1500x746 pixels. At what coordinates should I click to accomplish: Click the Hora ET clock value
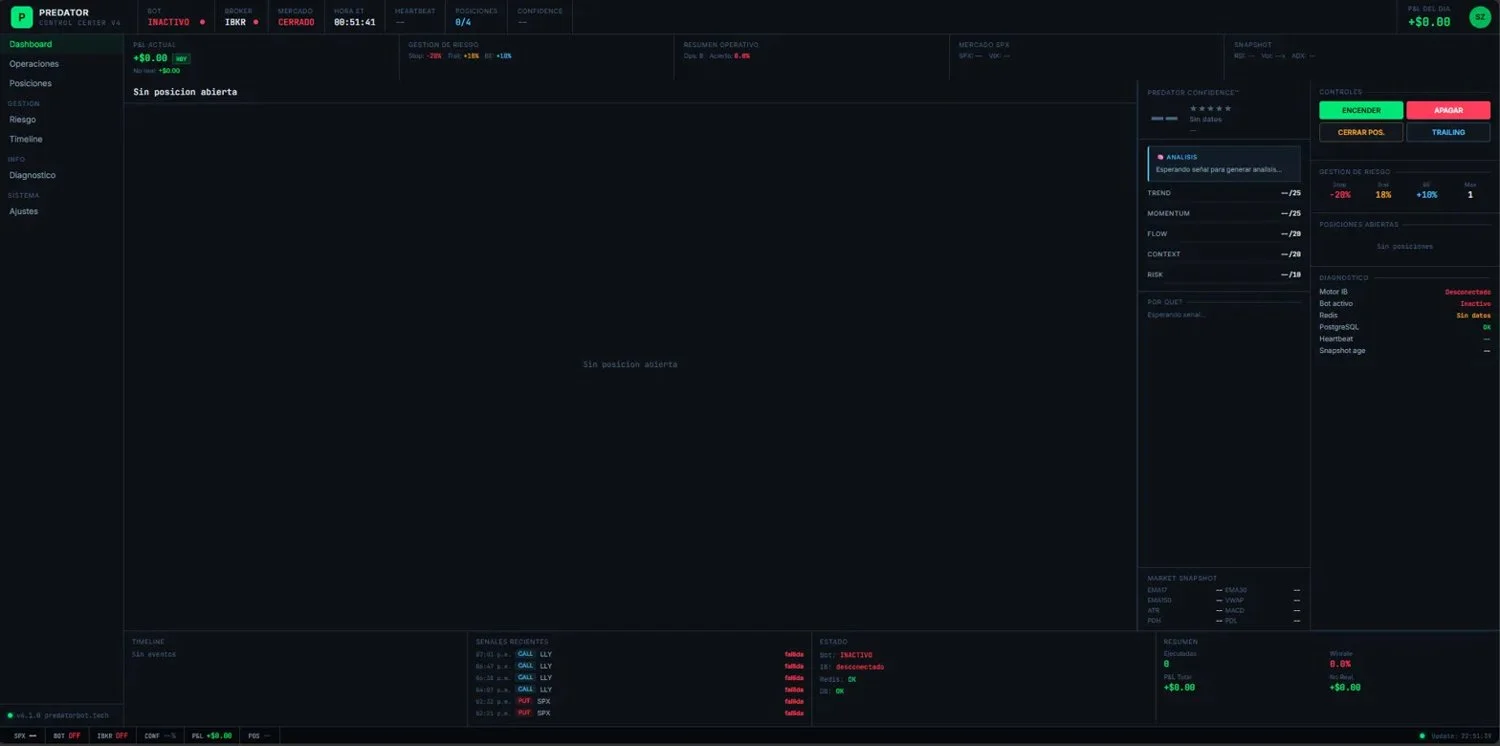click(x=355, y=22)
